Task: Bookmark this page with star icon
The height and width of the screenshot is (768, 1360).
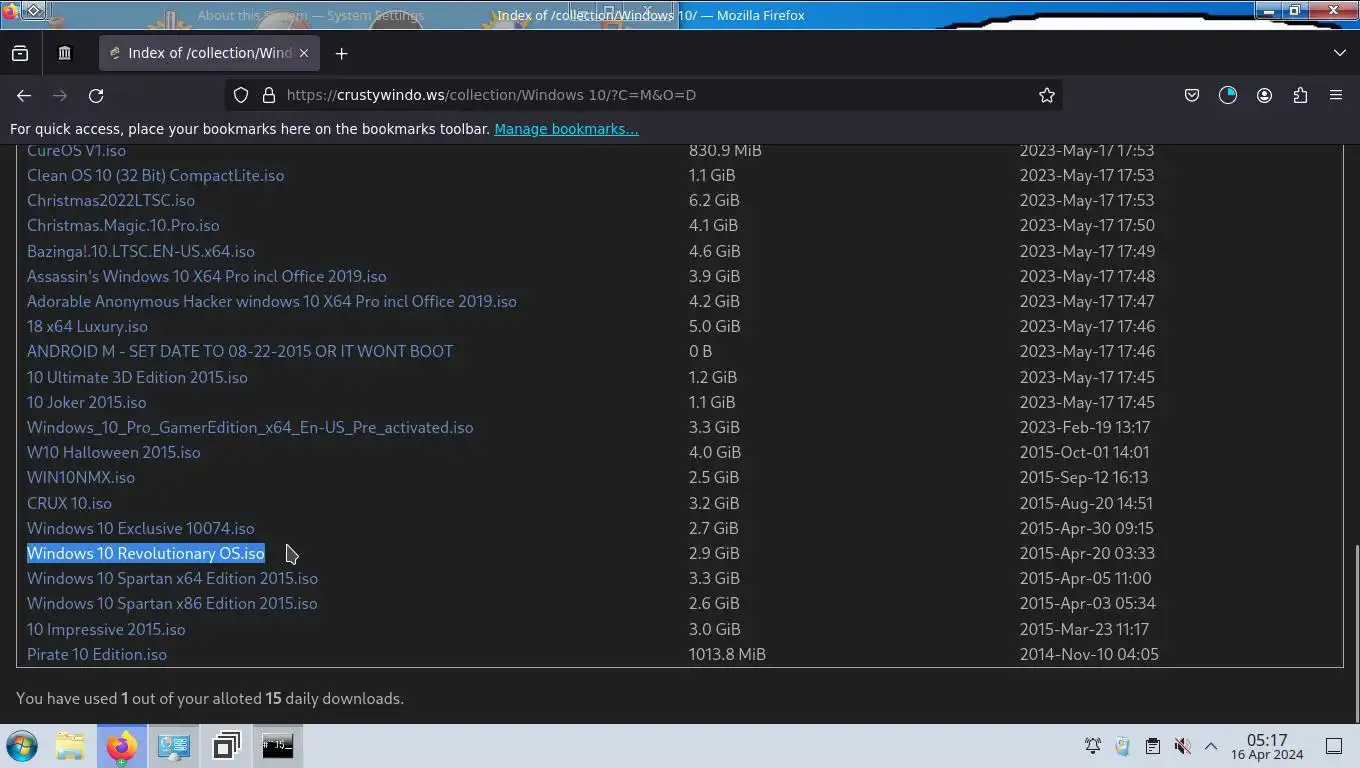Action: [x=1046, y=95]
